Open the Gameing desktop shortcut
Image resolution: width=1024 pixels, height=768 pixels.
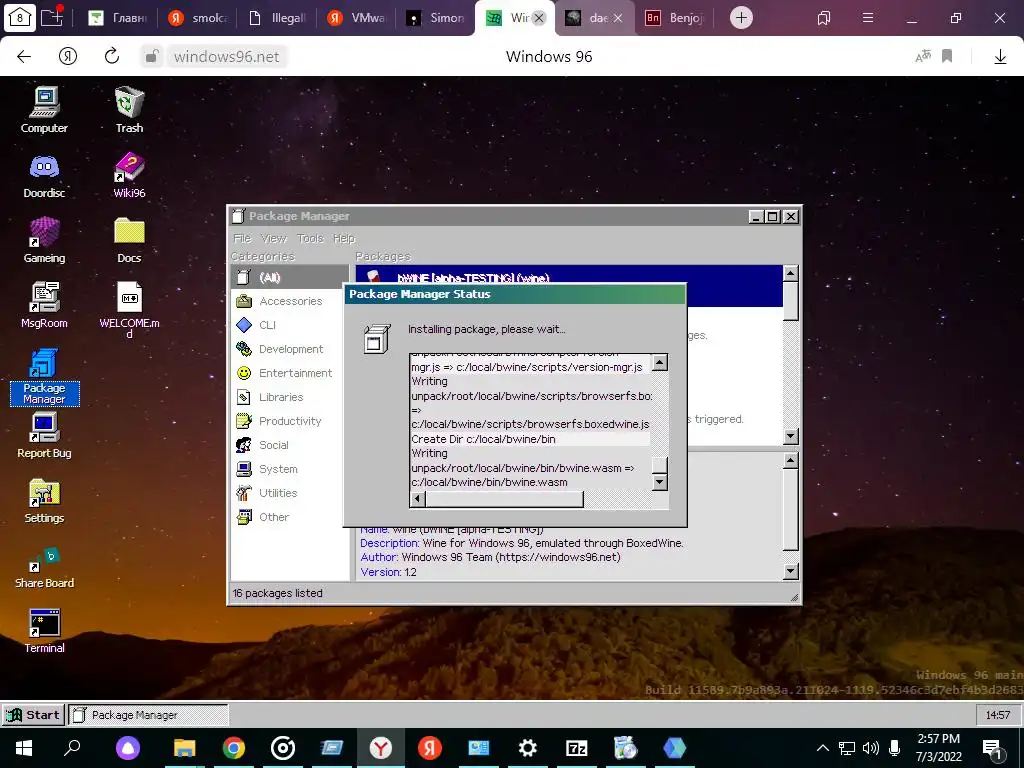pyautogui.click(x=44, y=240)
